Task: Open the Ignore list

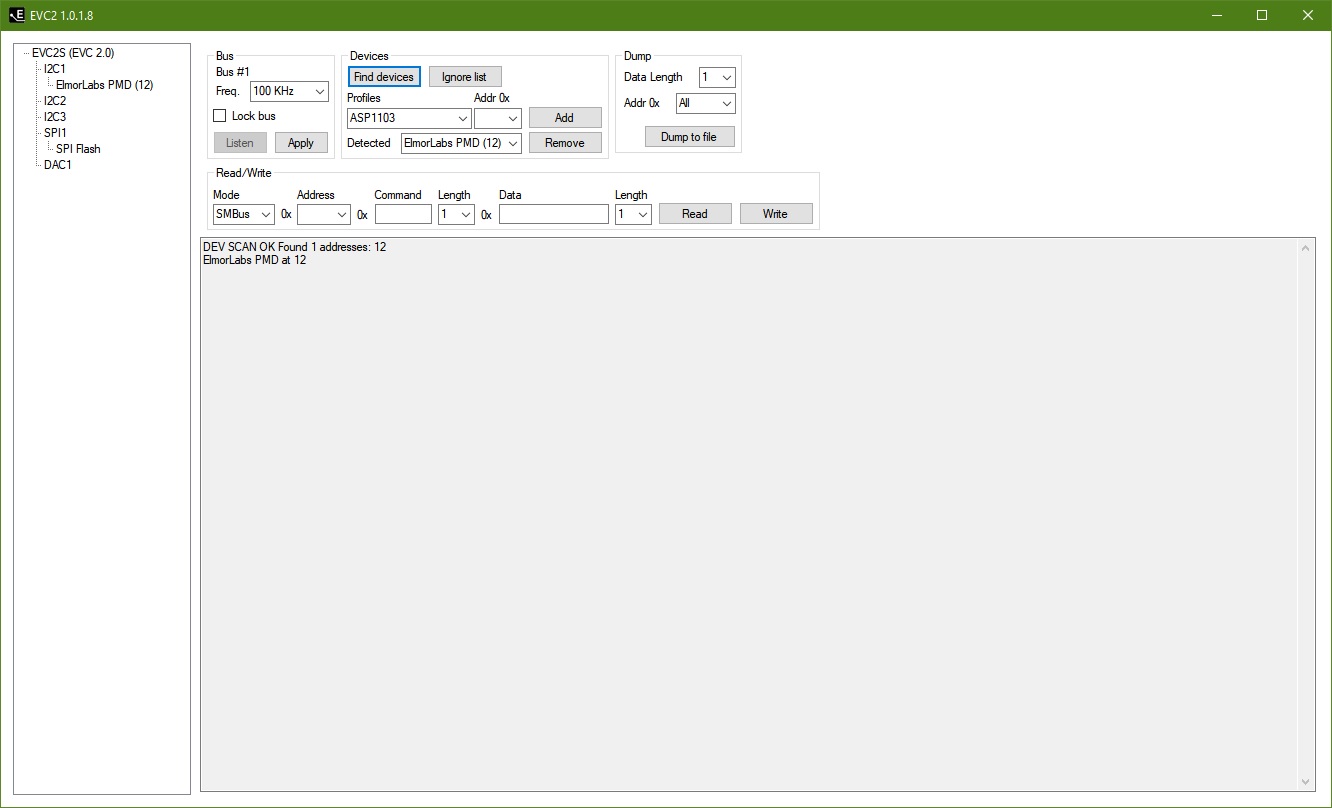Action: [464, 77]
